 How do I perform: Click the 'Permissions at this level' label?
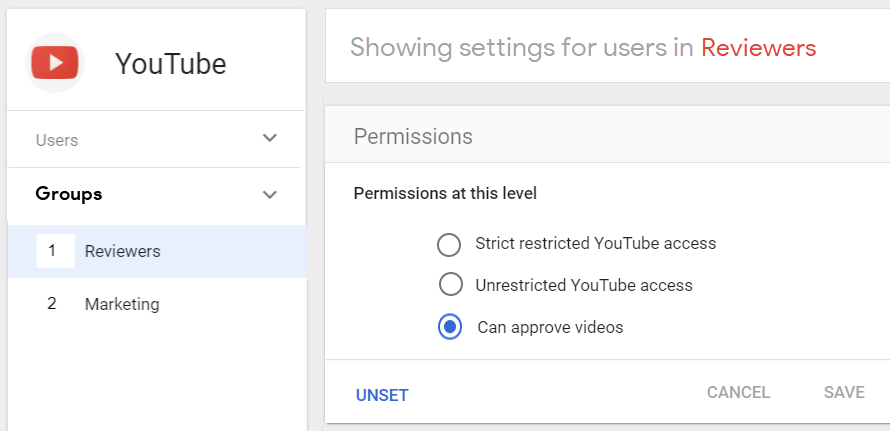click(445, 193)
